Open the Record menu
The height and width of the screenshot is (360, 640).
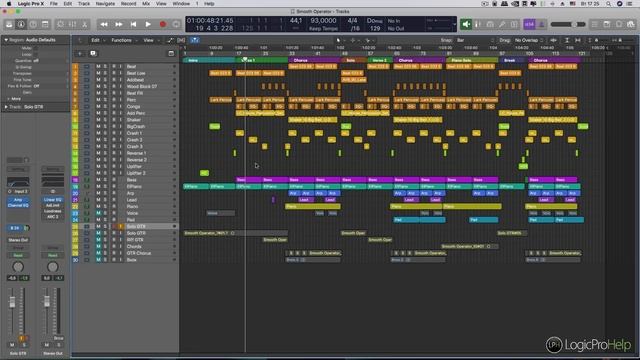[x=128, y=4]
